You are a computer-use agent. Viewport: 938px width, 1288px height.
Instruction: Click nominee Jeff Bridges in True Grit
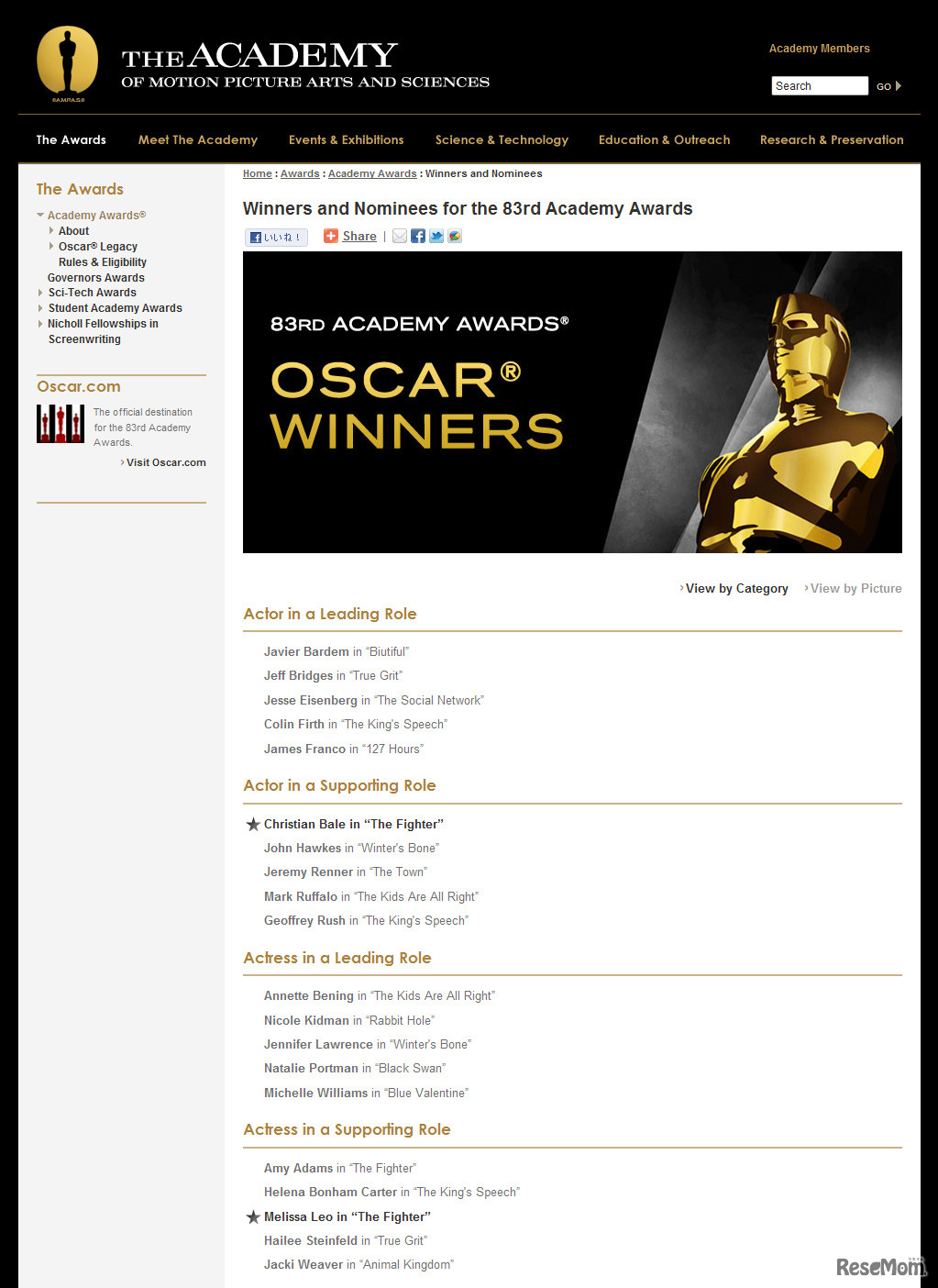pos(334,675)
